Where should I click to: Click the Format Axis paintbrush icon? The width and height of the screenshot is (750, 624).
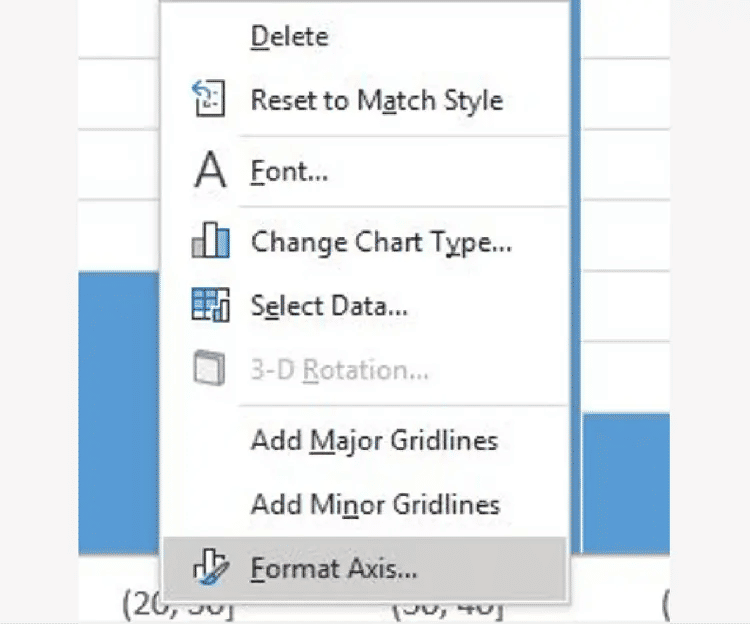pyautogui.click(x=210, y=567)
